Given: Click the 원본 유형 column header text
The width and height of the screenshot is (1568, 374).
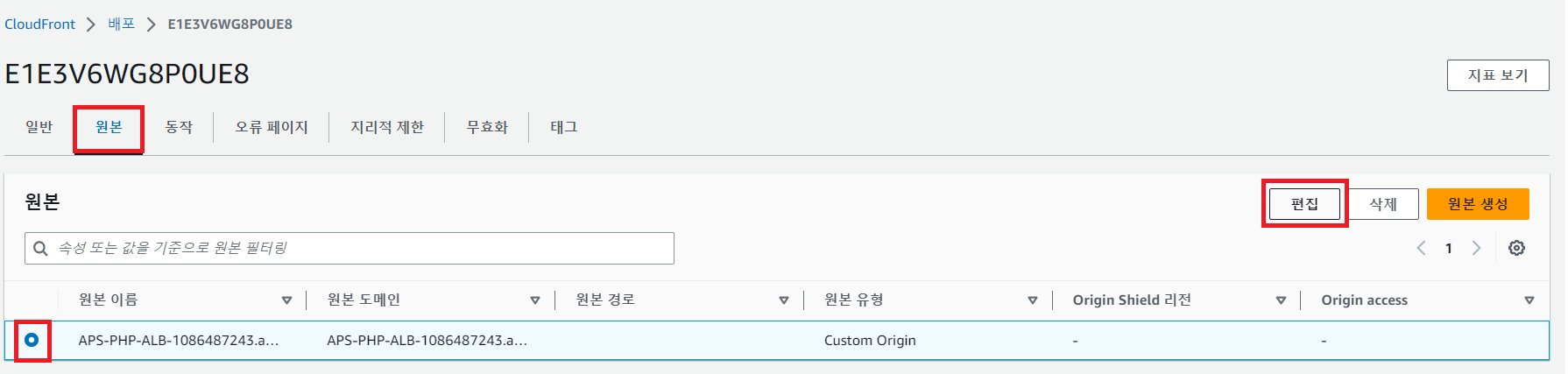Looking at the screenshot, I should tap(854, 300).
